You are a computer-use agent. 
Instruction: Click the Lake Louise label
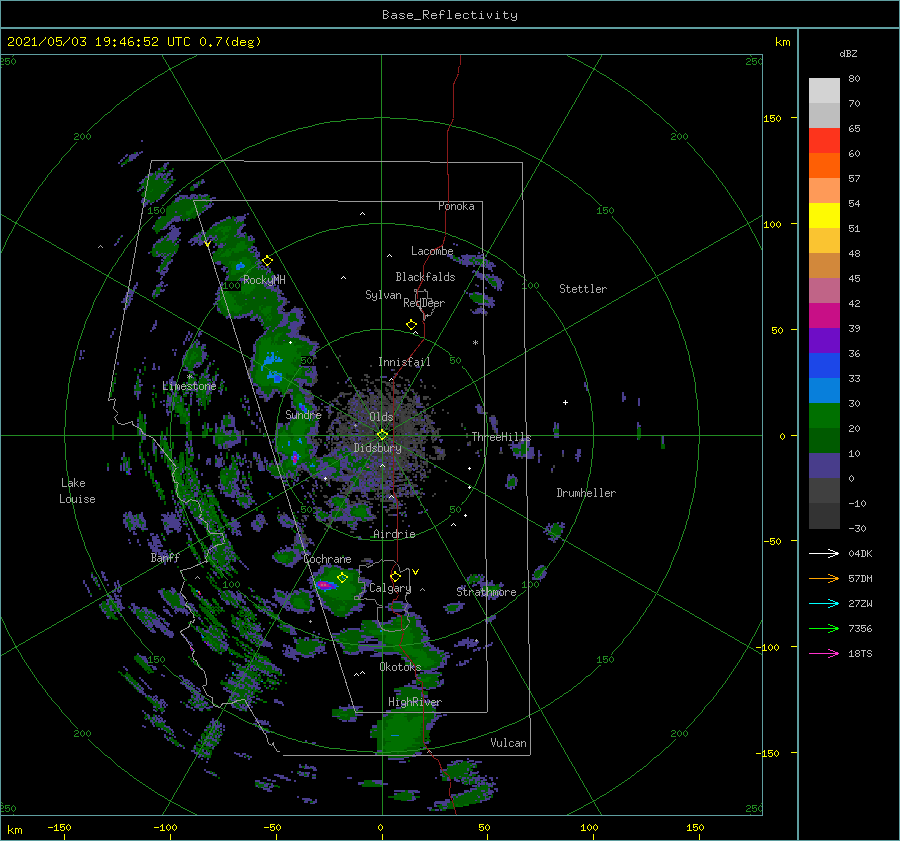[x=77, y=491]
